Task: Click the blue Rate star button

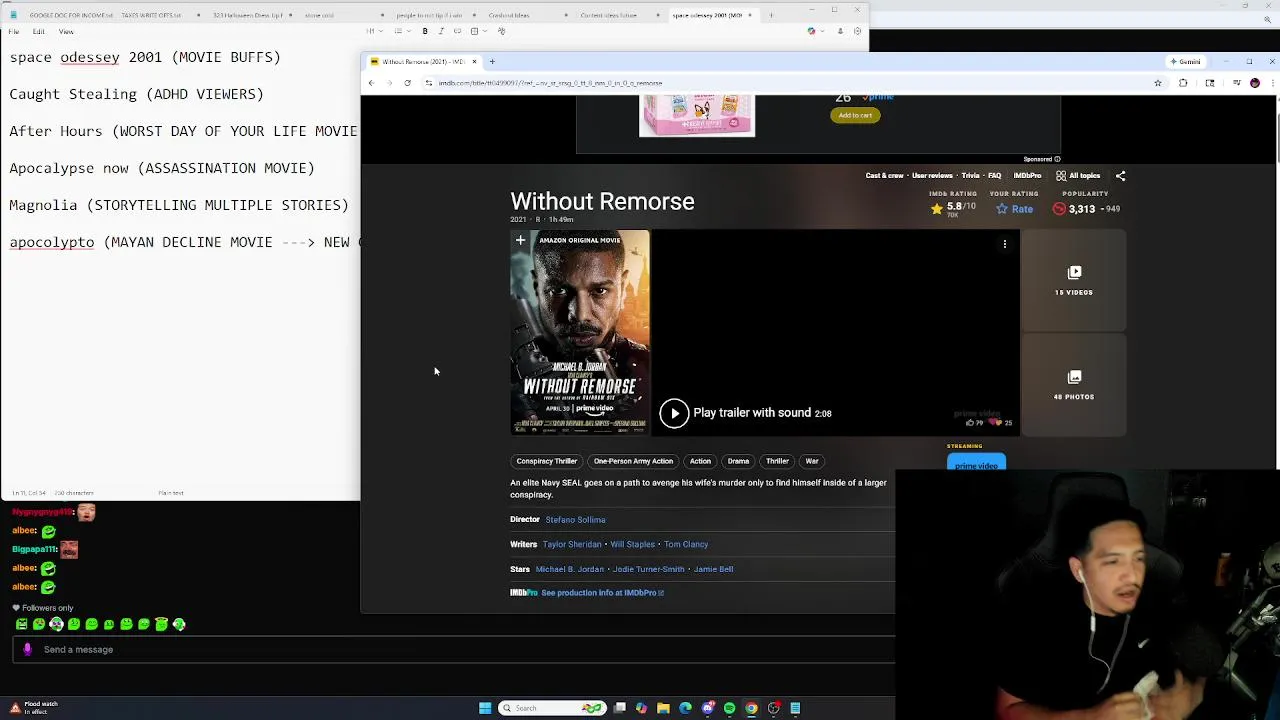Action: [x=1014, y=209]
